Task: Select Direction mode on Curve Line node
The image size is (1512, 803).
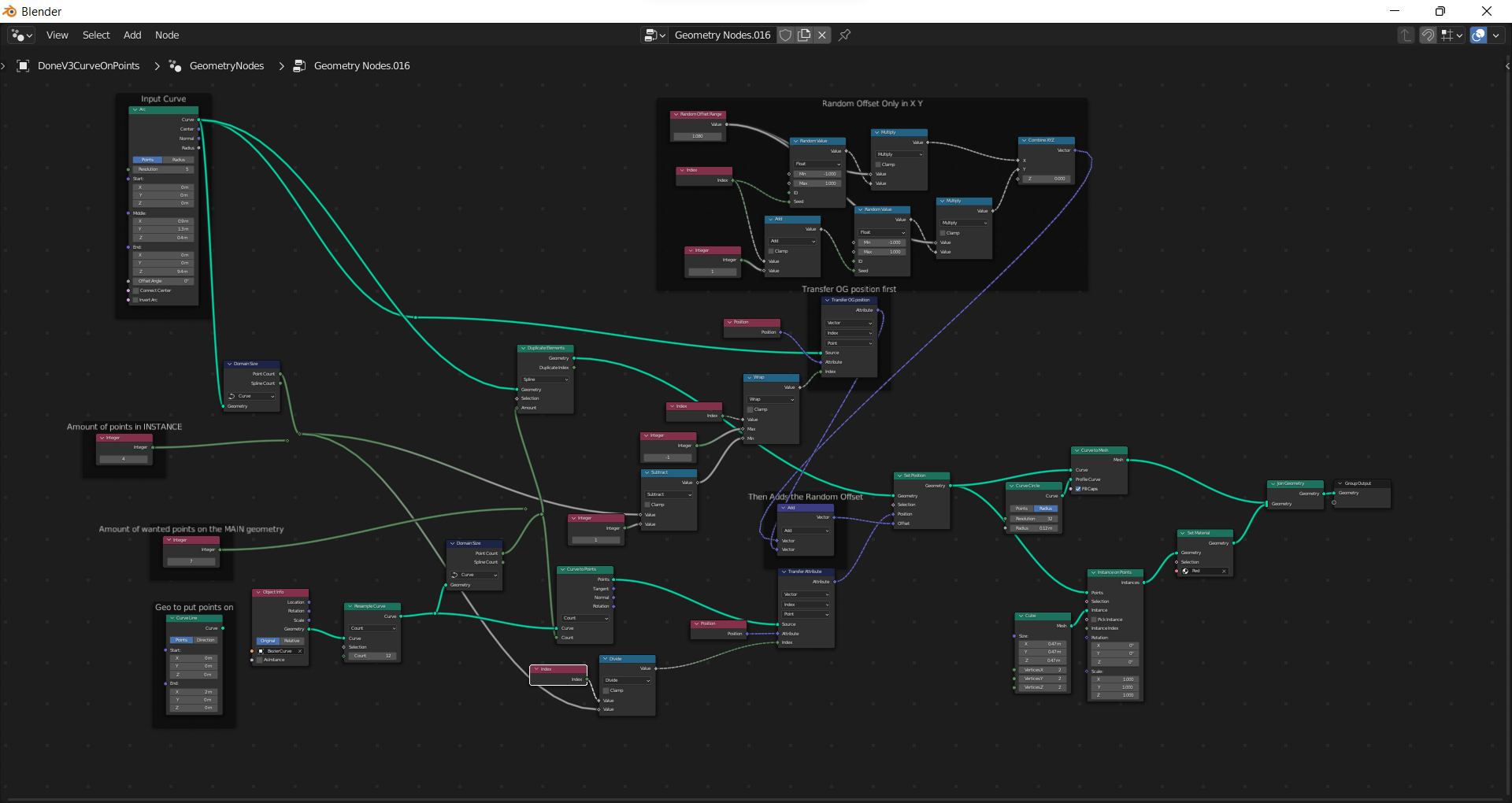Action: 206,640
